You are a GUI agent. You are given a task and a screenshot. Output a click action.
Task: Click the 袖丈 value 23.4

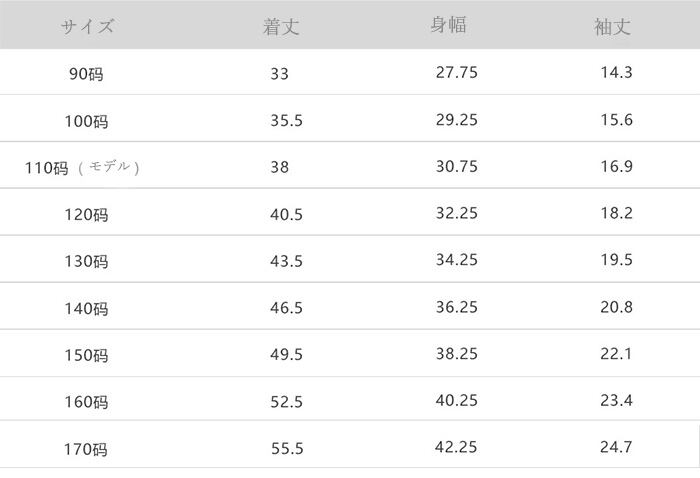click(x=614, y=401)
